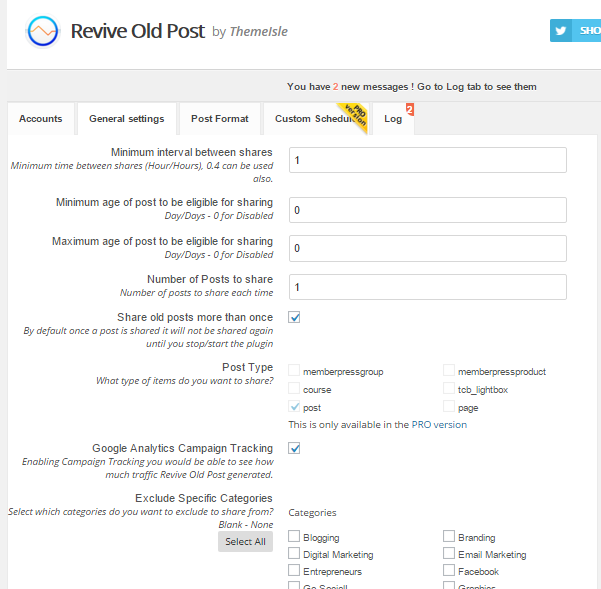
Task: Check the page post type
Action: pyautogui.click(x=449, y=406)
